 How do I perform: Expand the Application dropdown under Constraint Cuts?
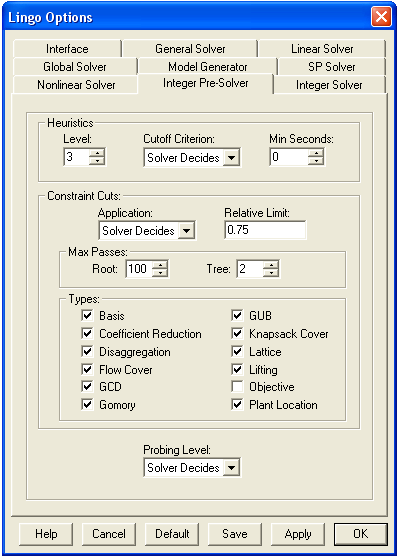[187, 231]
